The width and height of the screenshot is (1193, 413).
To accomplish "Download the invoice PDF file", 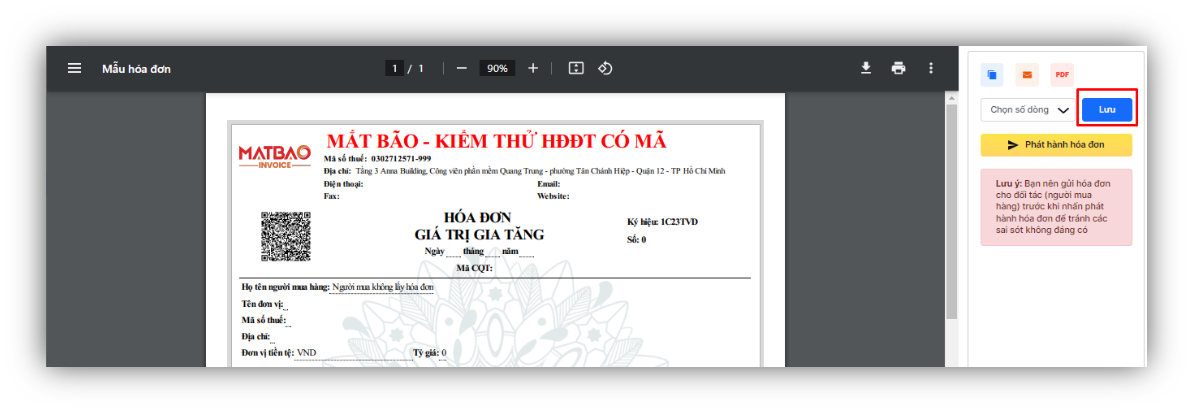I will point(866,68).
